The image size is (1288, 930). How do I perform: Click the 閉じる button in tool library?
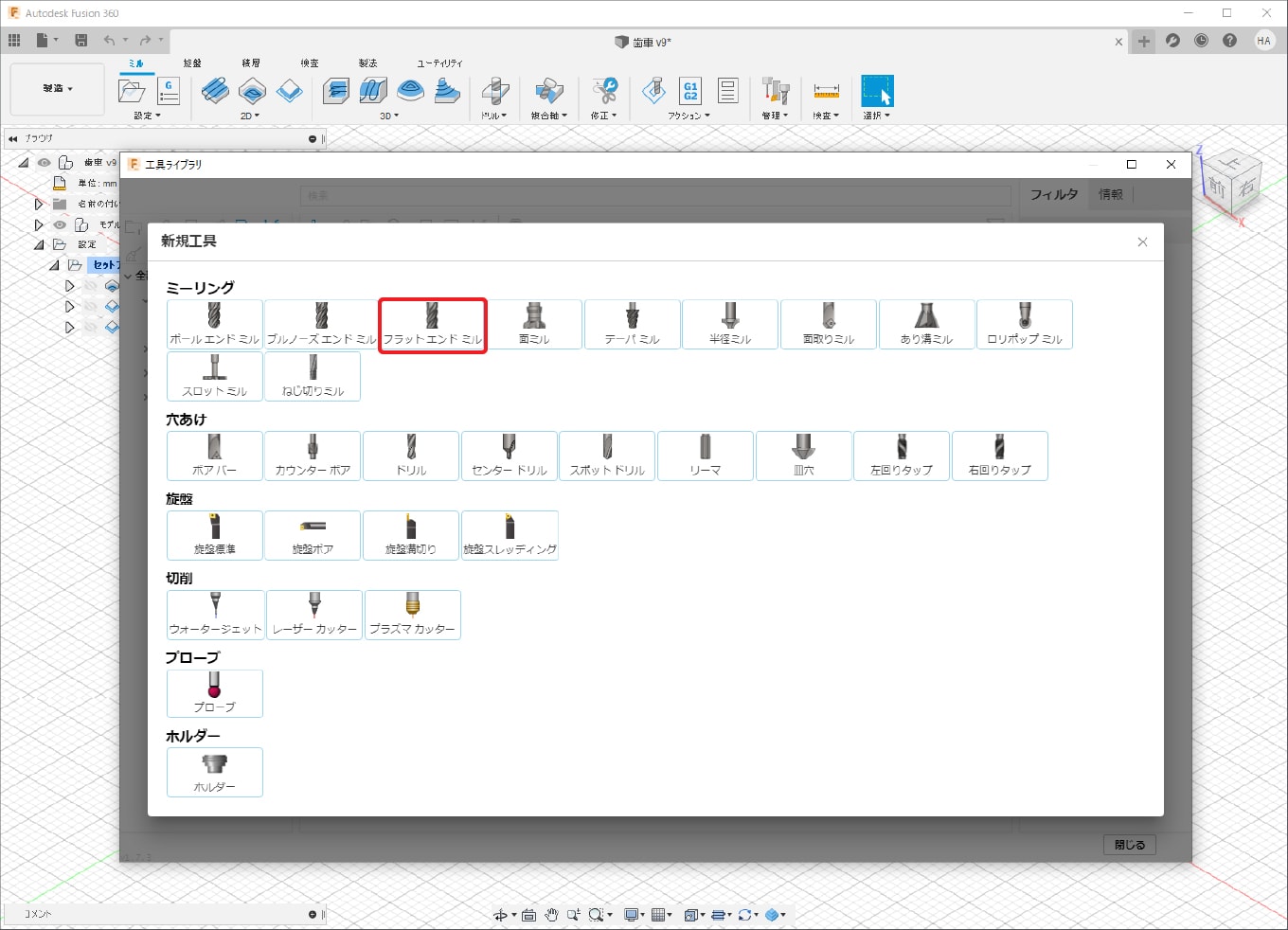(1129, 845)
